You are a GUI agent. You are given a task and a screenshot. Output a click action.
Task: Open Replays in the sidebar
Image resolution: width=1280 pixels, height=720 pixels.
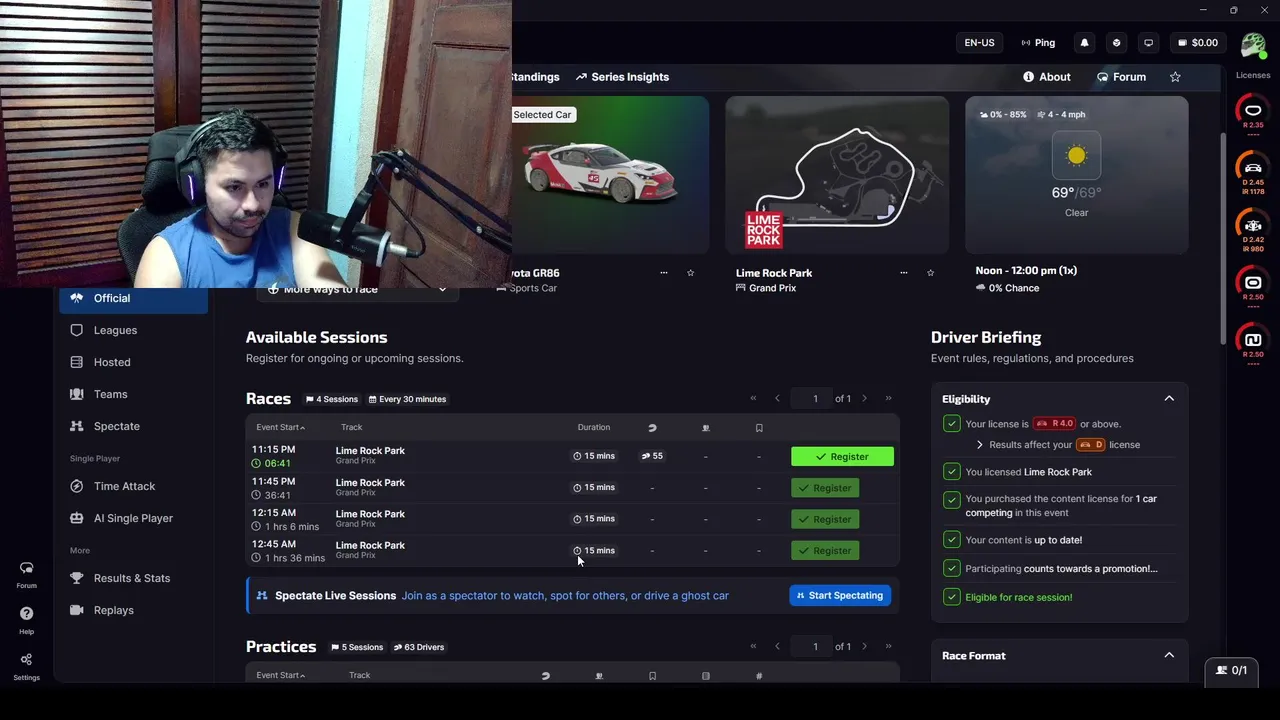coord(134,610)
